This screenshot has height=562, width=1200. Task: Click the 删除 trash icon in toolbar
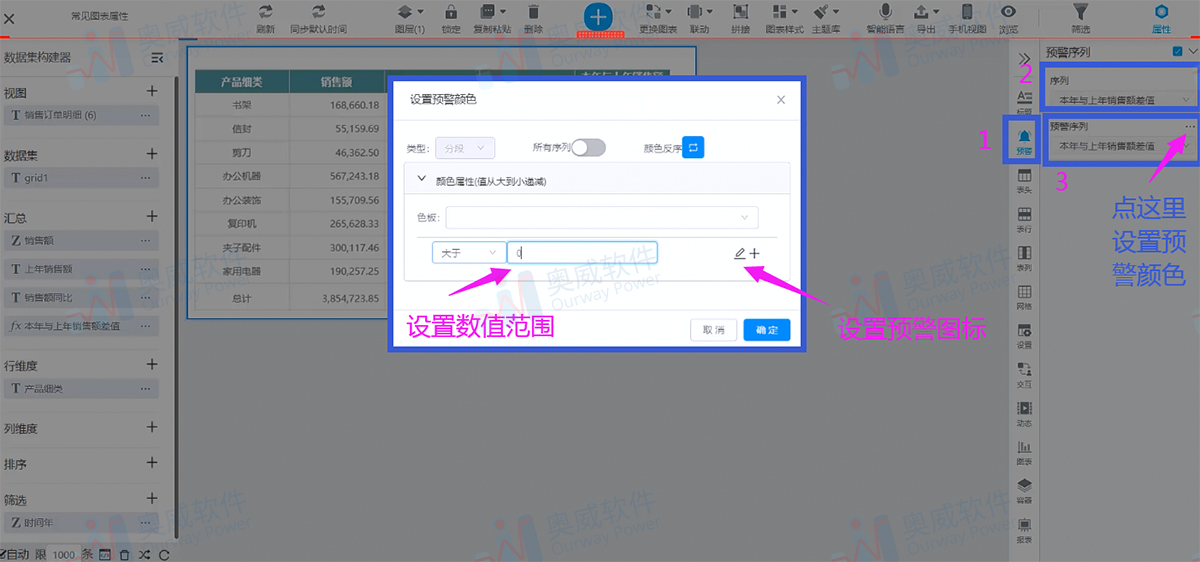point(533,12)
